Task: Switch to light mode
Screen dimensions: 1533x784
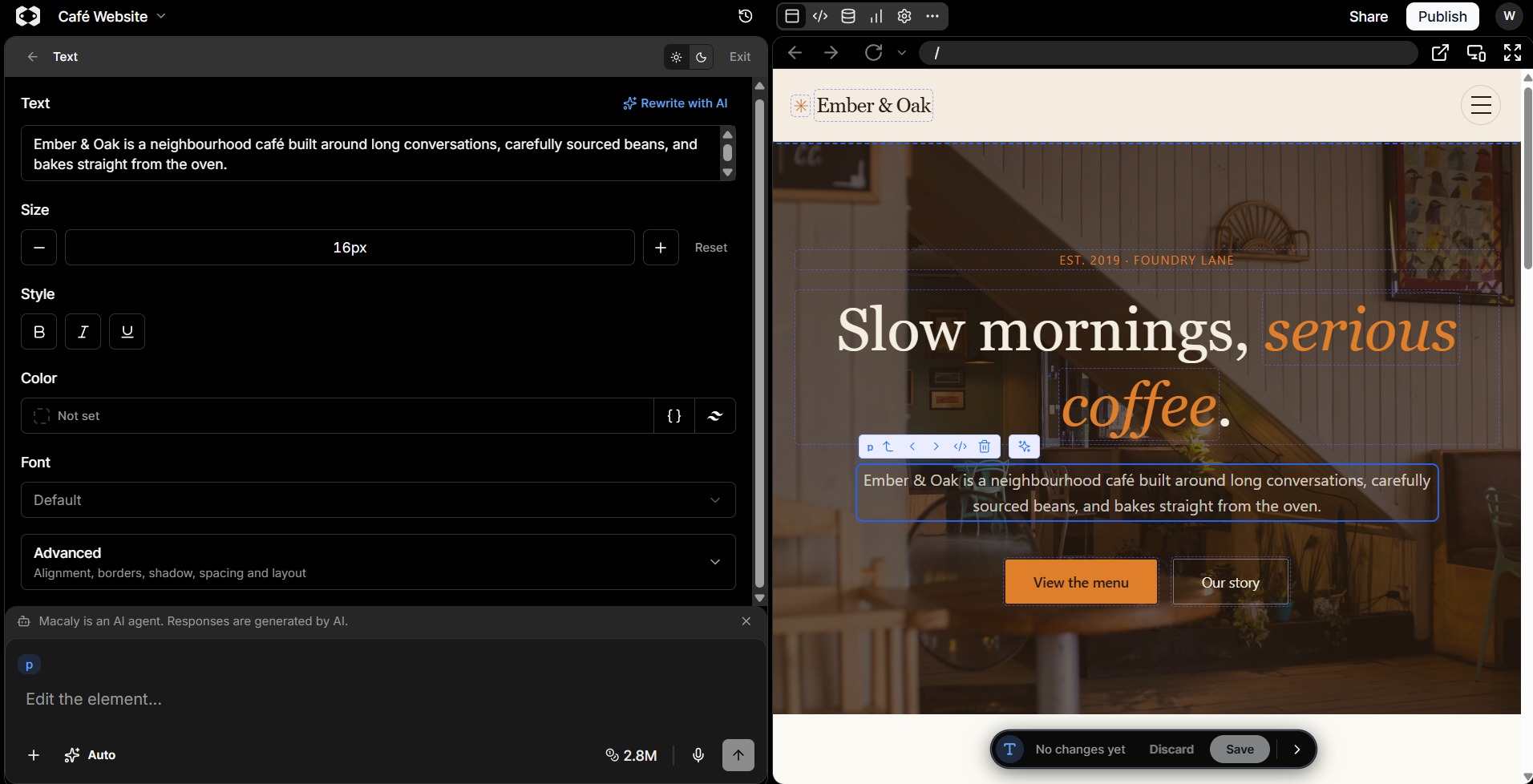Action: (x=677, y=57)
